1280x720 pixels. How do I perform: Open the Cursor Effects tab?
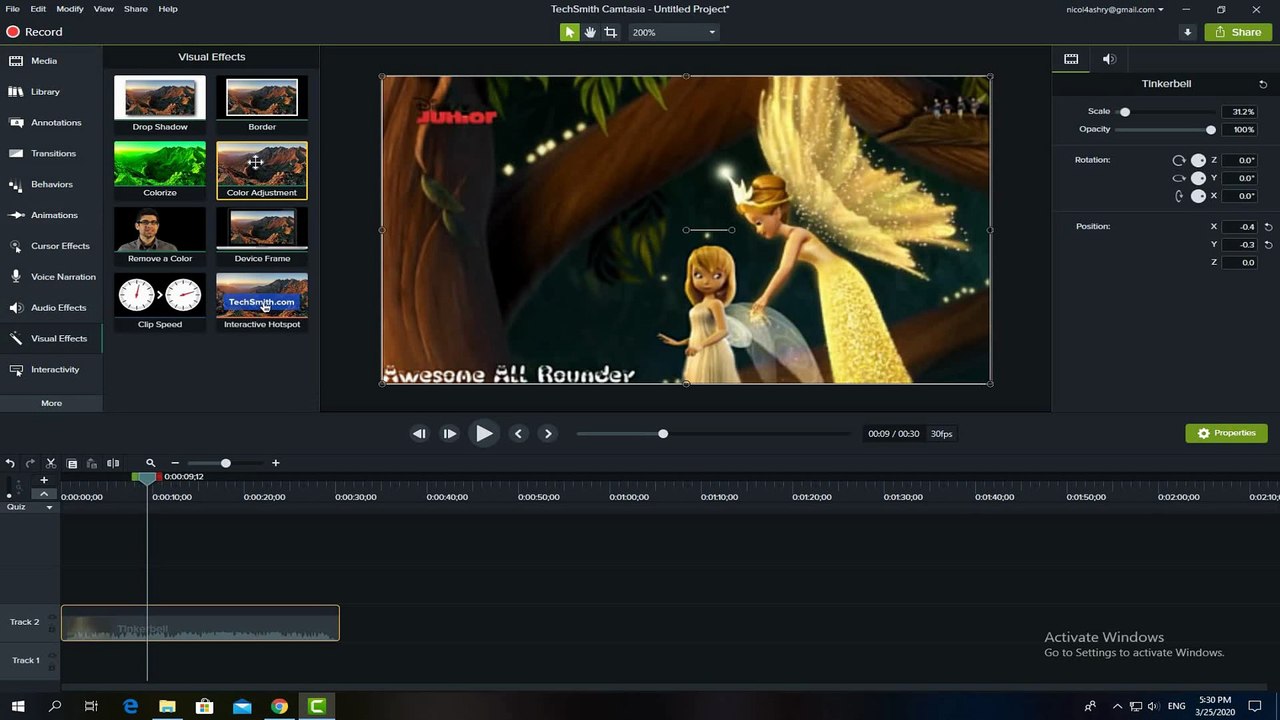51,246
